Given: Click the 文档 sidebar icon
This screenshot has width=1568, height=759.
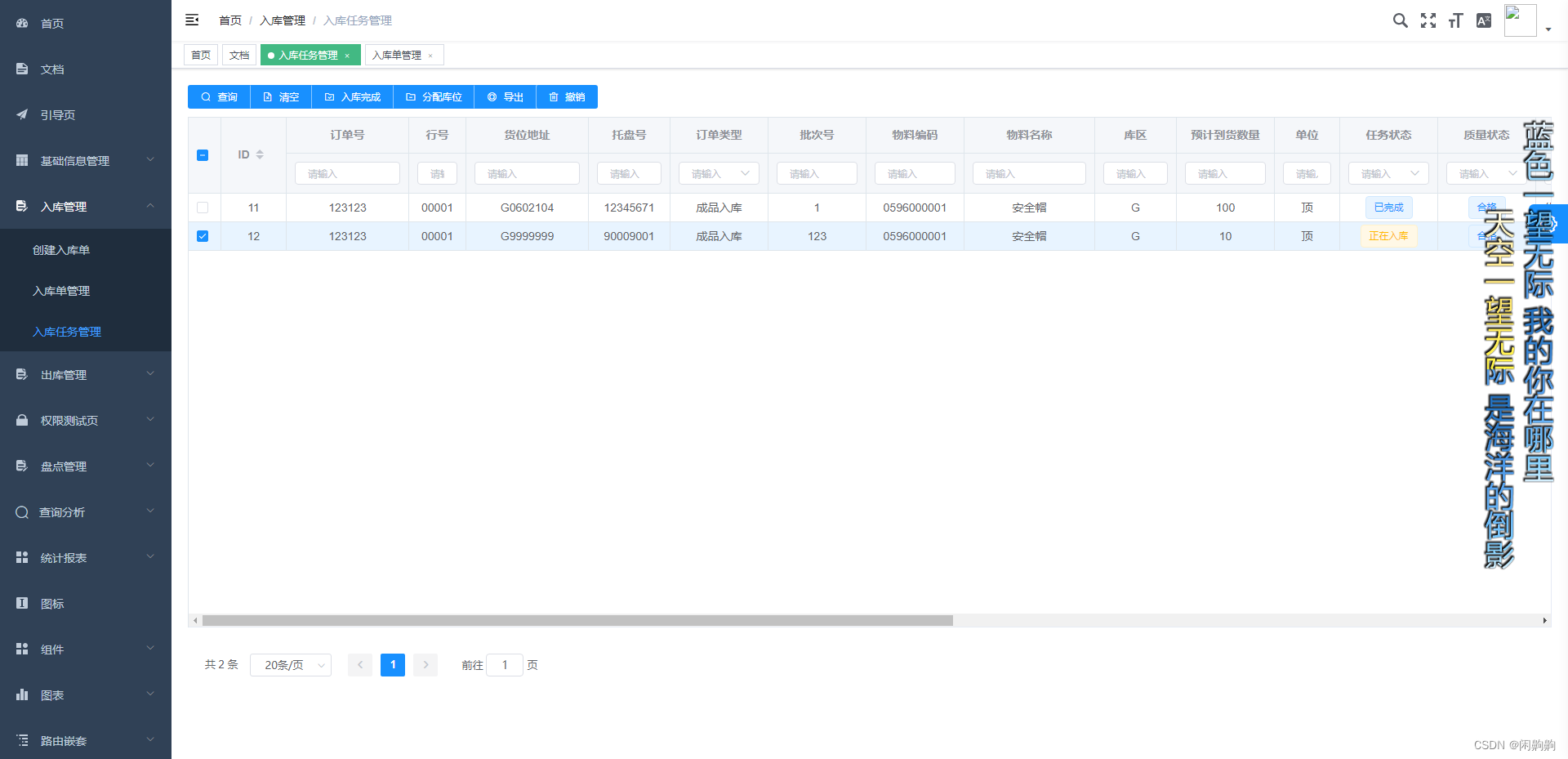Looking at the screenshot, I should 22,69.
